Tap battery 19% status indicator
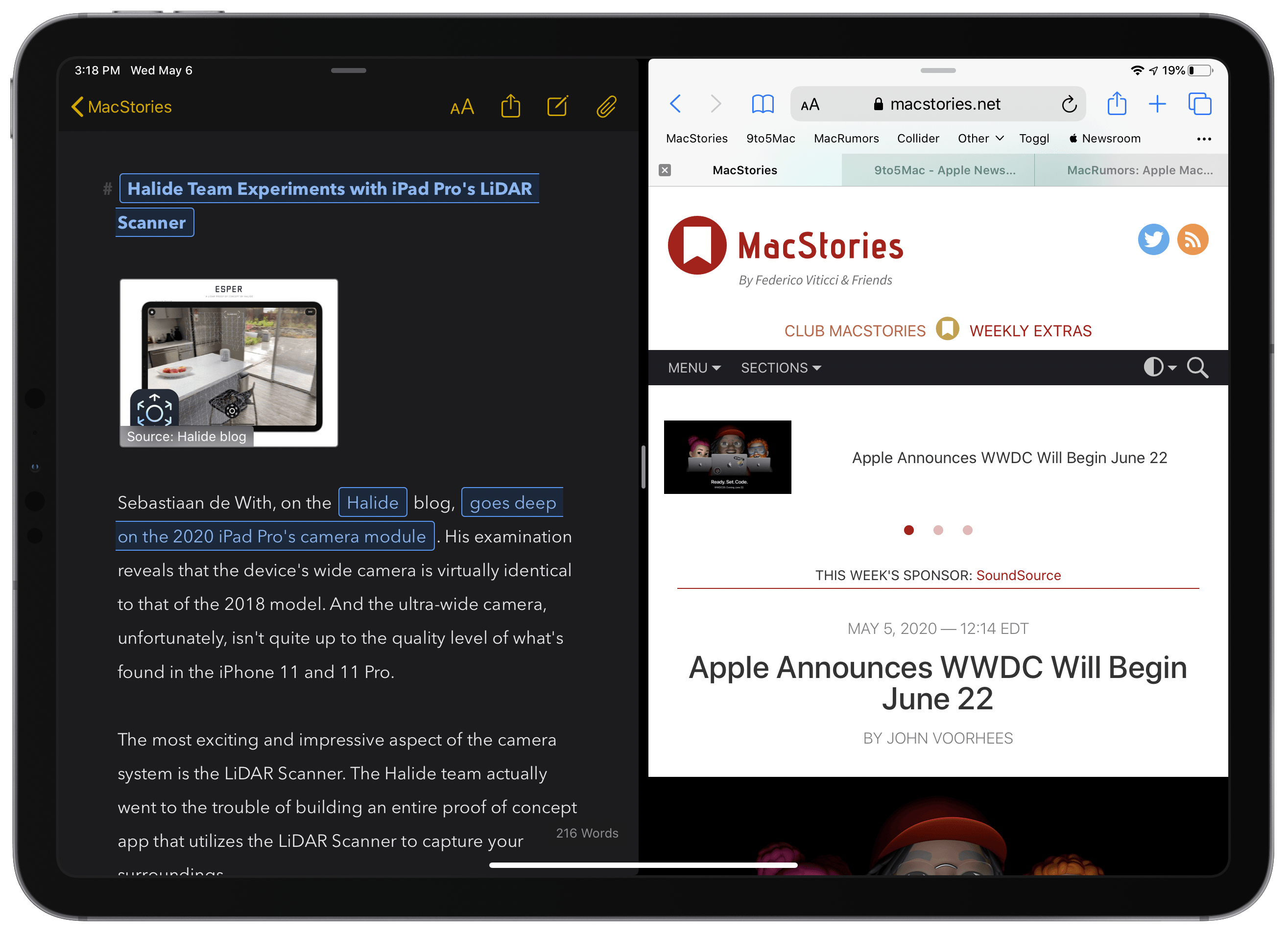 pos(1187,70)
